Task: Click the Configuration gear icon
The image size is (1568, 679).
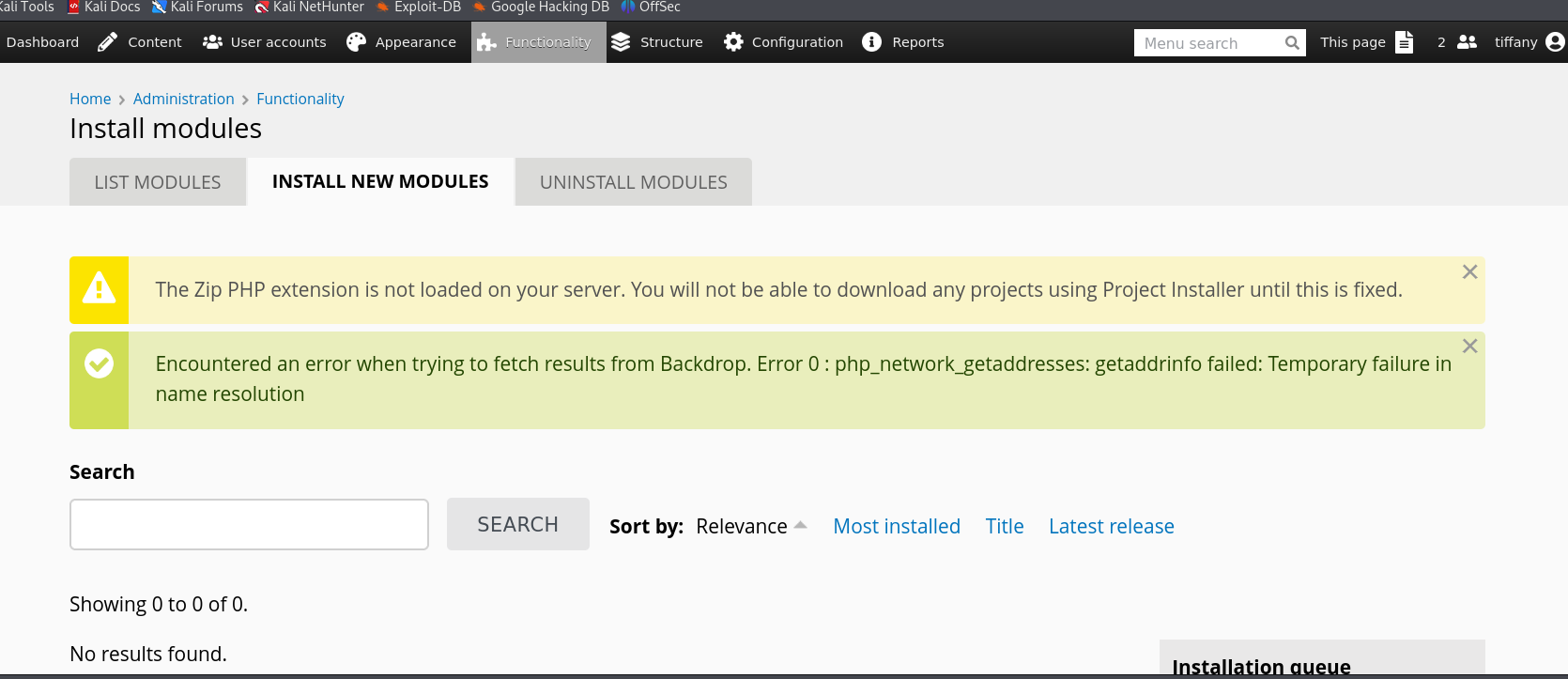Action: (733, 42)
